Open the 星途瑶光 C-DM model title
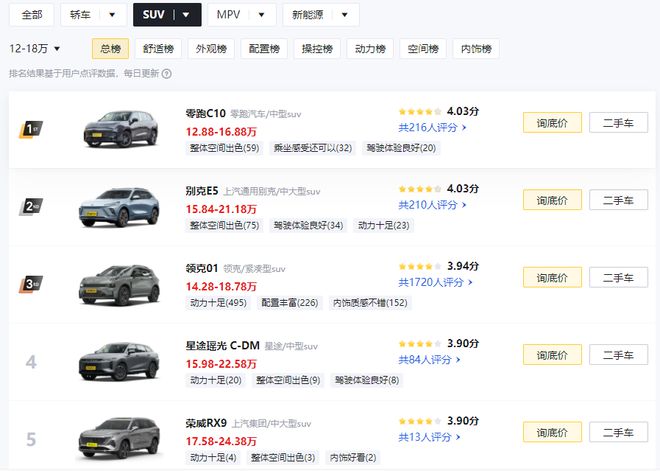Image resolution: width=660 pixels, height=471 pixels. pyautogui.click(x=223, y=346)
